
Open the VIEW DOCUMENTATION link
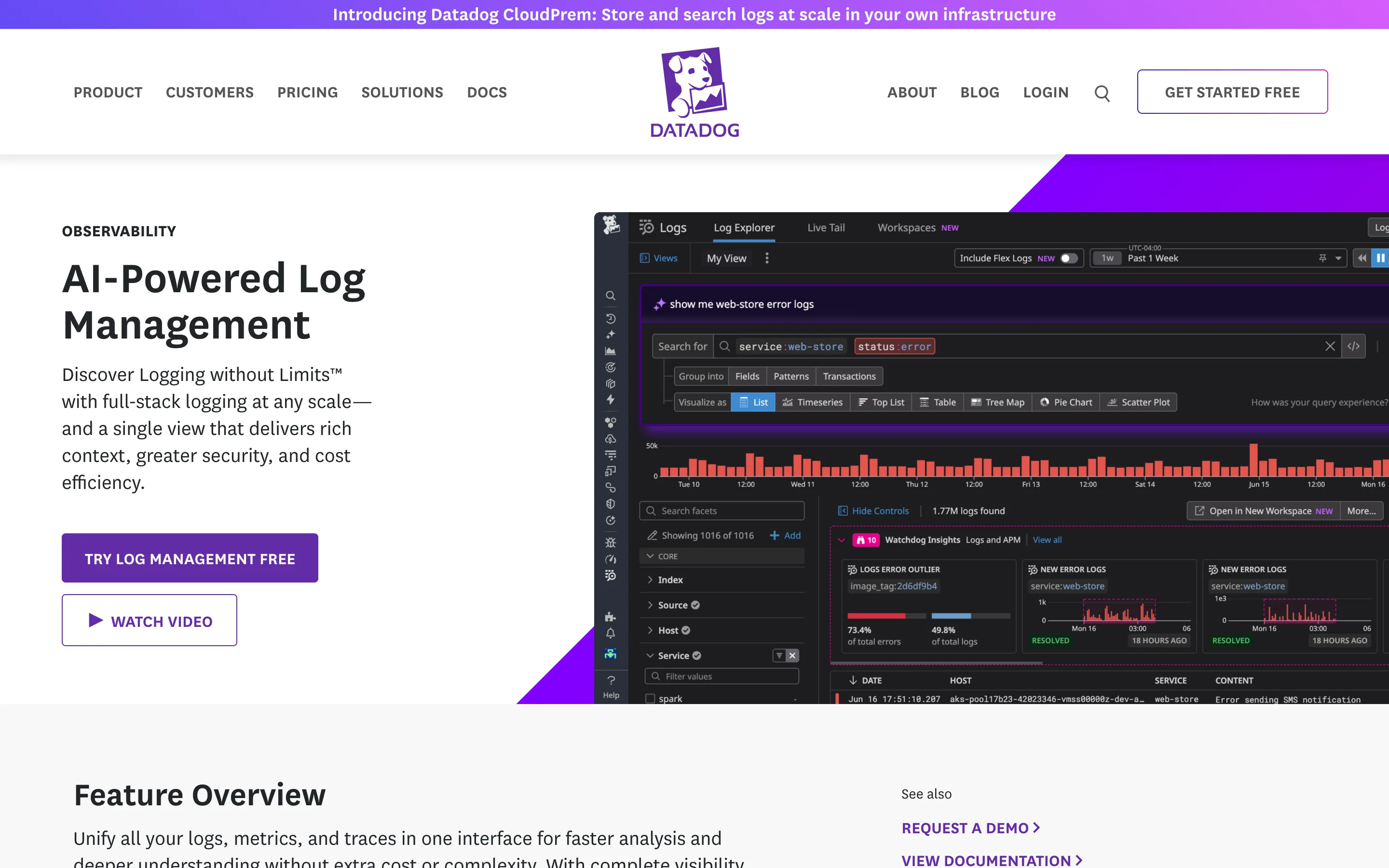(x=992, y=860)
